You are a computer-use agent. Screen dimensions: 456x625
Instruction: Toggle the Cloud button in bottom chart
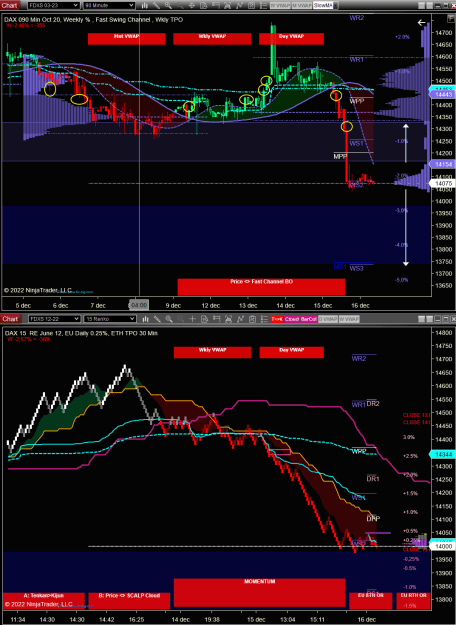coord(292,319)
